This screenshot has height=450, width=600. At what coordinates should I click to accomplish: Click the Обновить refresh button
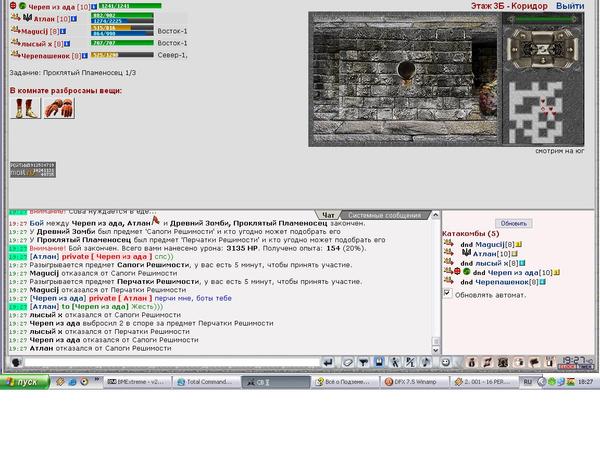pos(514,223)
